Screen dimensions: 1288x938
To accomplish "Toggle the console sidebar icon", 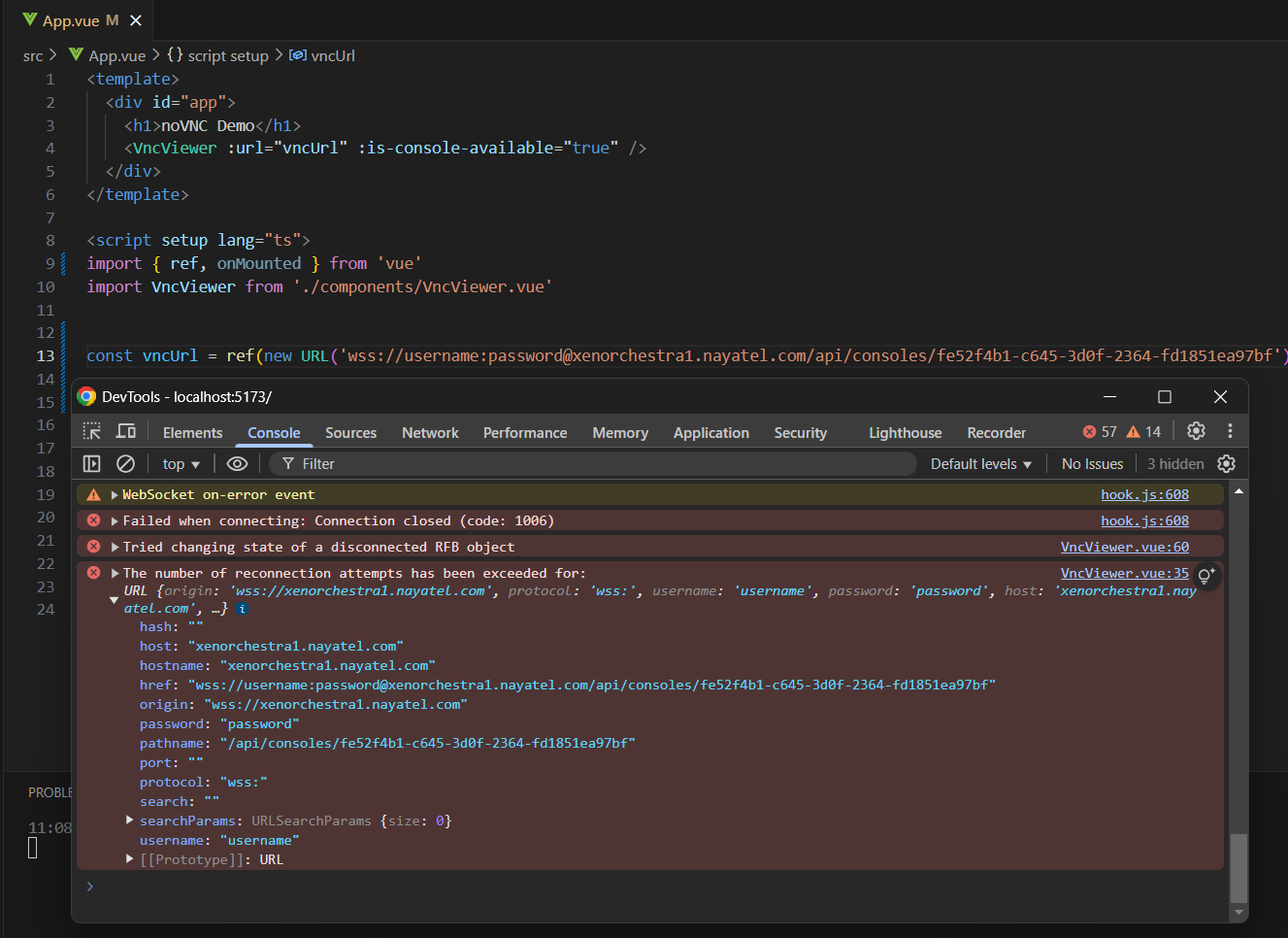I will (x=92, y=464).
